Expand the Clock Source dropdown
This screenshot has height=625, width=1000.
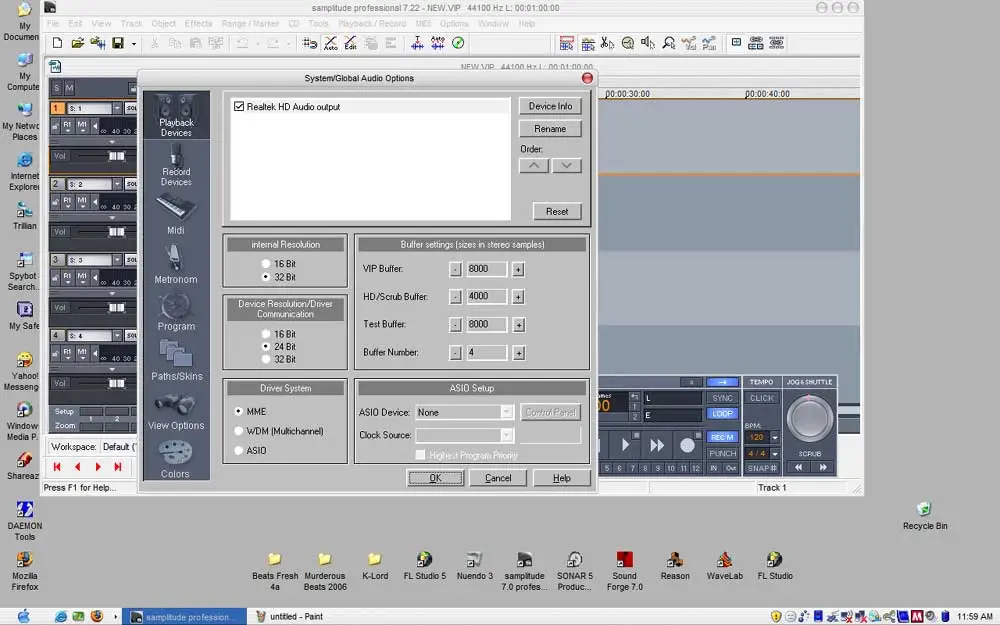click(x=506, y=435)
